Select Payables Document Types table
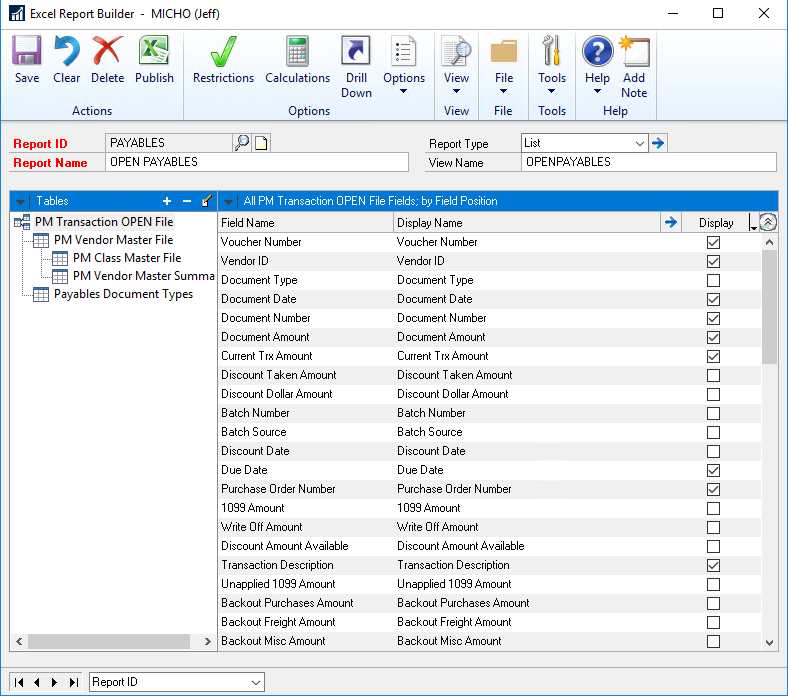 tap(123, 294)
